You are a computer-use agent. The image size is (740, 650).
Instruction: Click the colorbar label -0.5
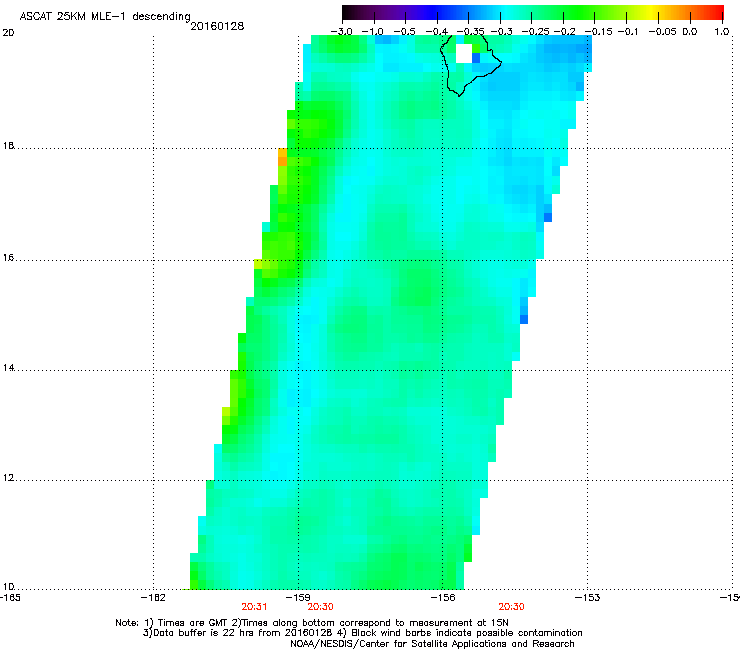tap(404, 32)
